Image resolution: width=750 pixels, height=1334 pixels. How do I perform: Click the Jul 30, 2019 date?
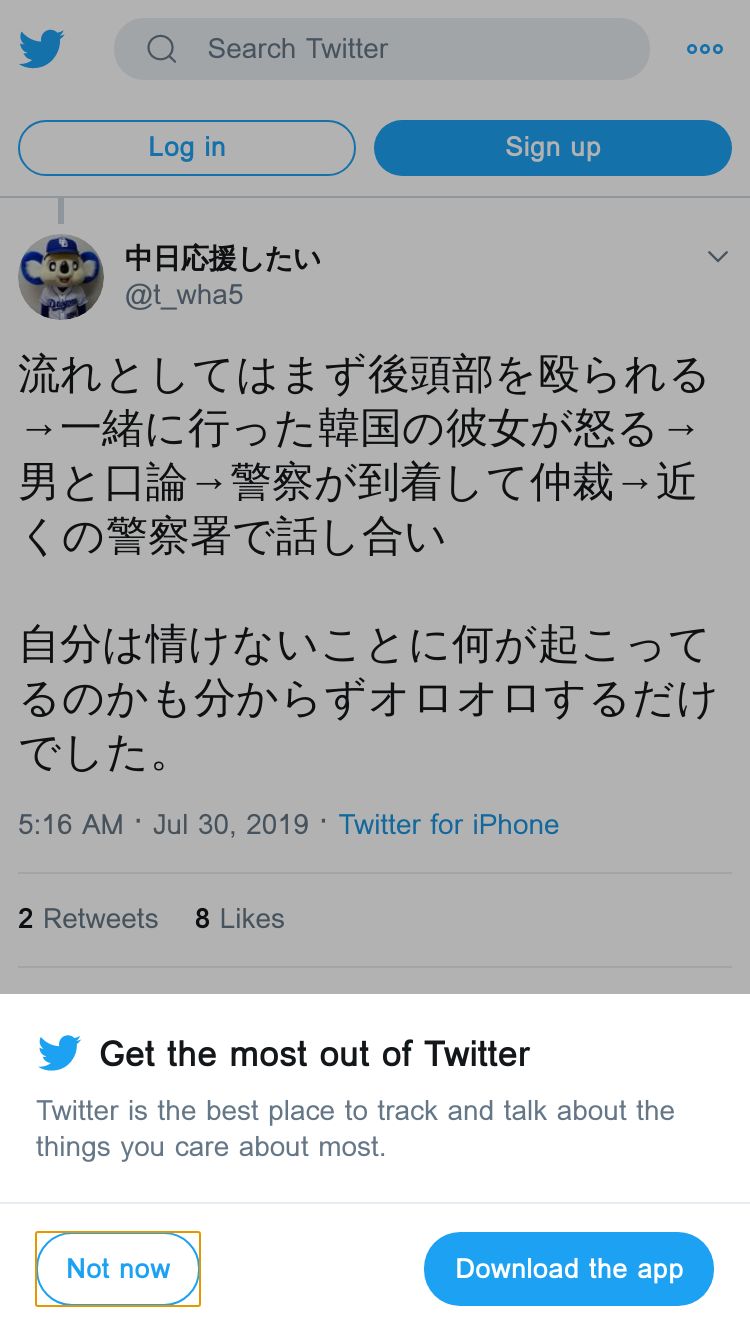coord(231,825)
